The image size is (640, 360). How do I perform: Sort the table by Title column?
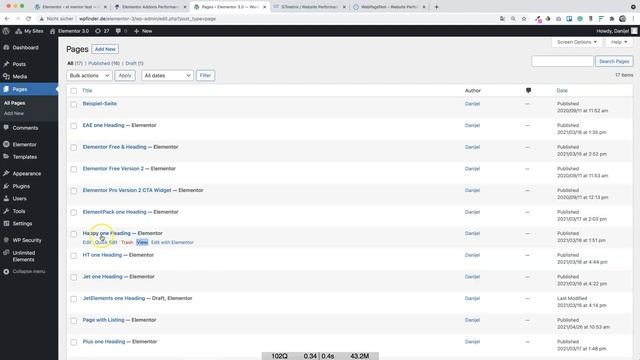click(87, 91)
